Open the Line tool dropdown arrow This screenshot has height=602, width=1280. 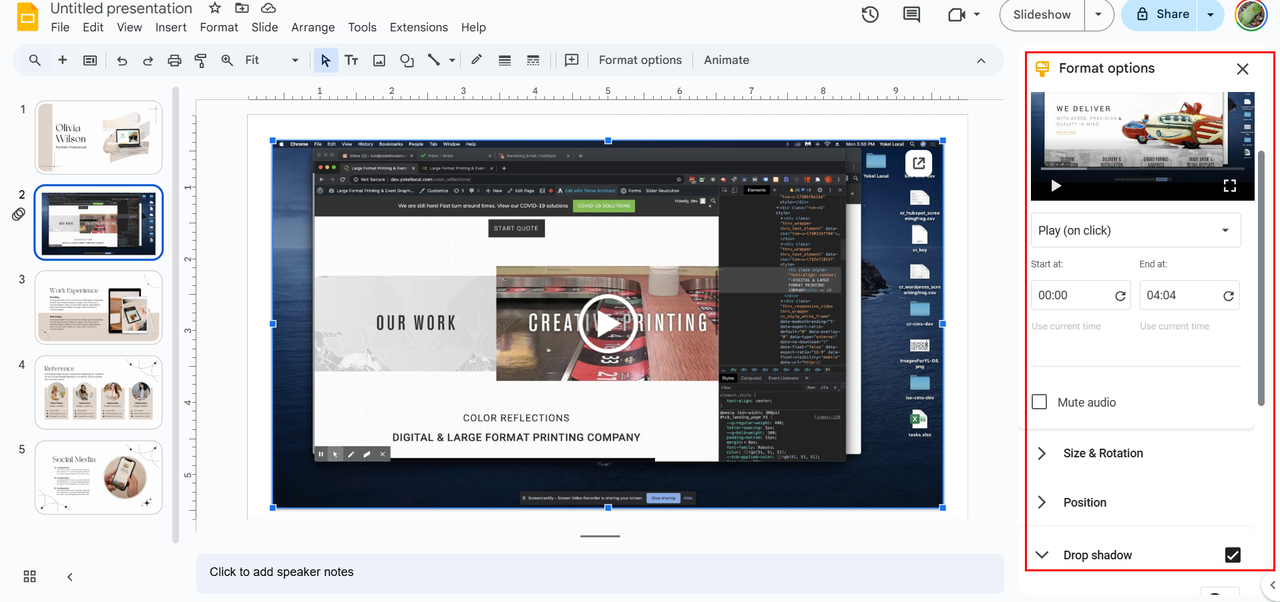click(452, 60)
